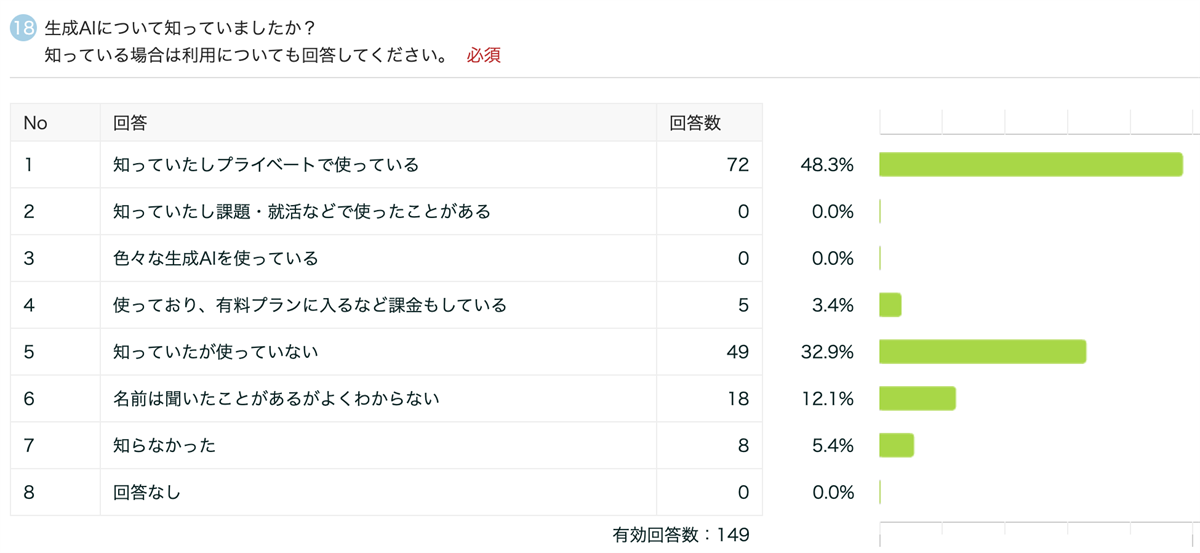Click the 名前は聞いたことがあるがよくわからない answer

[277, 399]
